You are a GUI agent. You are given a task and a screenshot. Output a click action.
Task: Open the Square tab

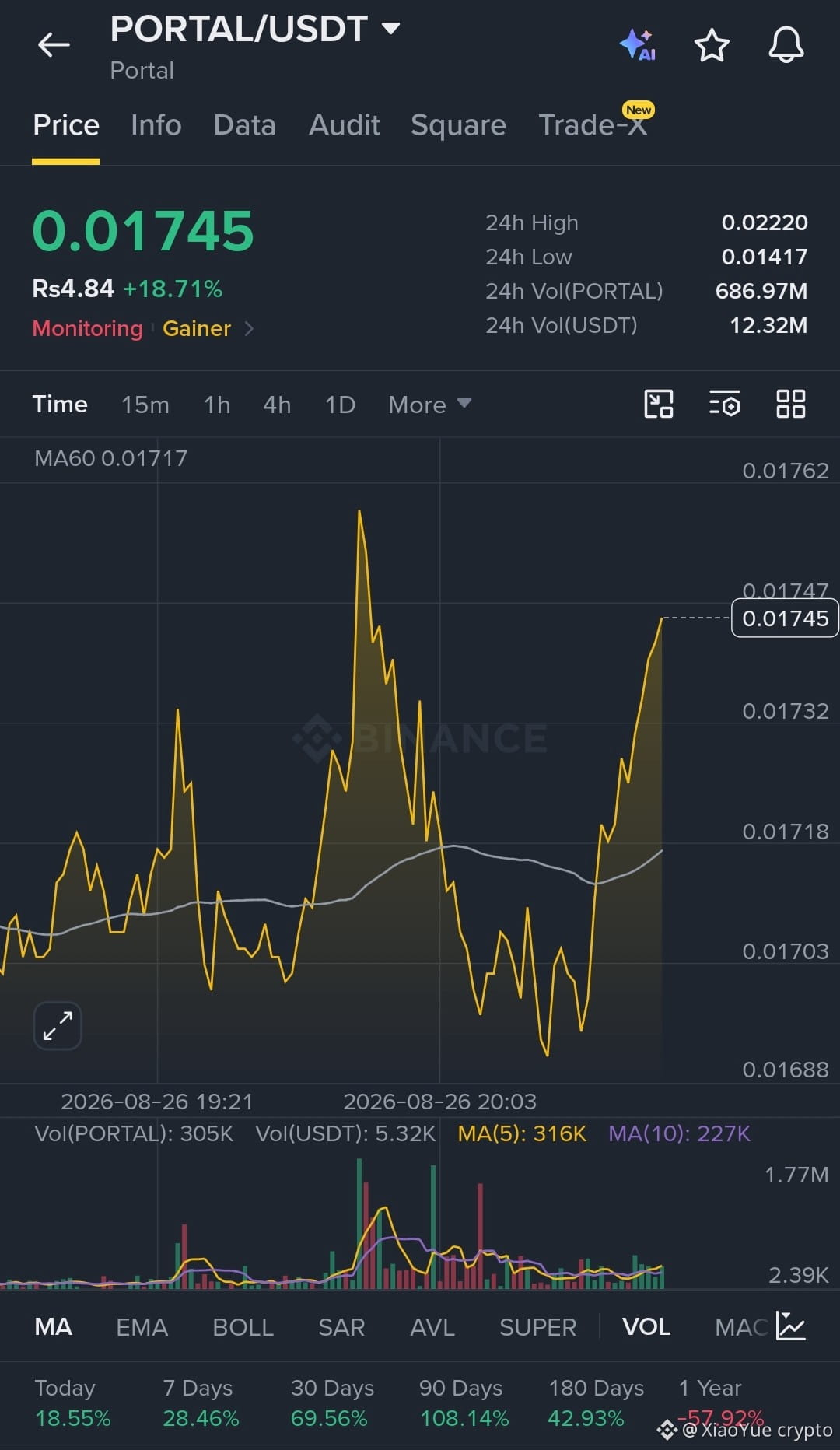(x=459, y=125)
